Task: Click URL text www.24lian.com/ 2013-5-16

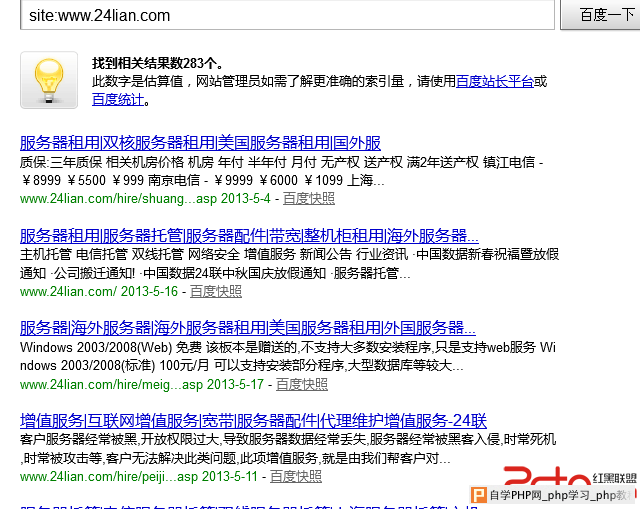Action: (99, 291)
